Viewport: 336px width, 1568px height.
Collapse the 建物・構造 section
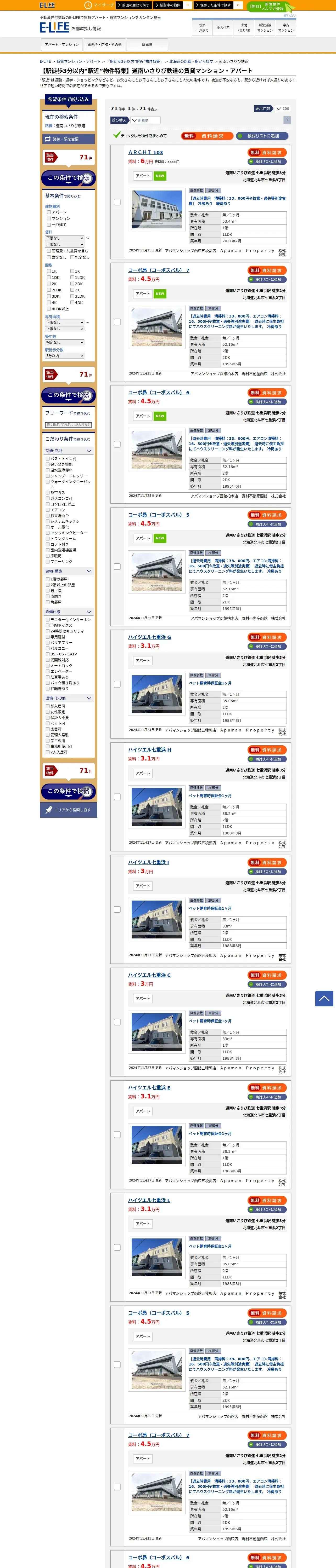[68, 572]
